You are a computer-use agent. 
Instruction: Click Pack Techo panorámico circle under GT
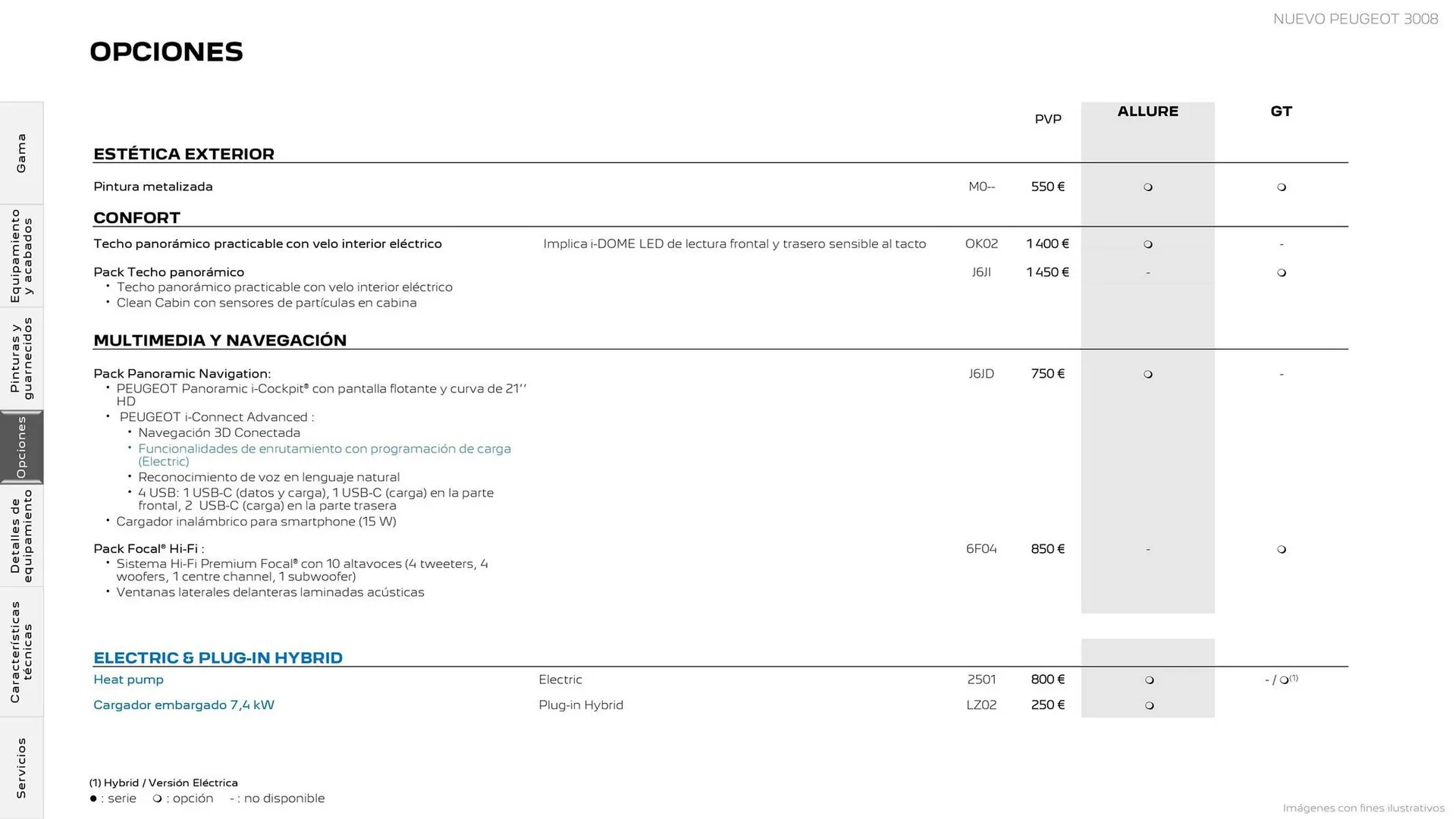click(x=1282, y=273)
